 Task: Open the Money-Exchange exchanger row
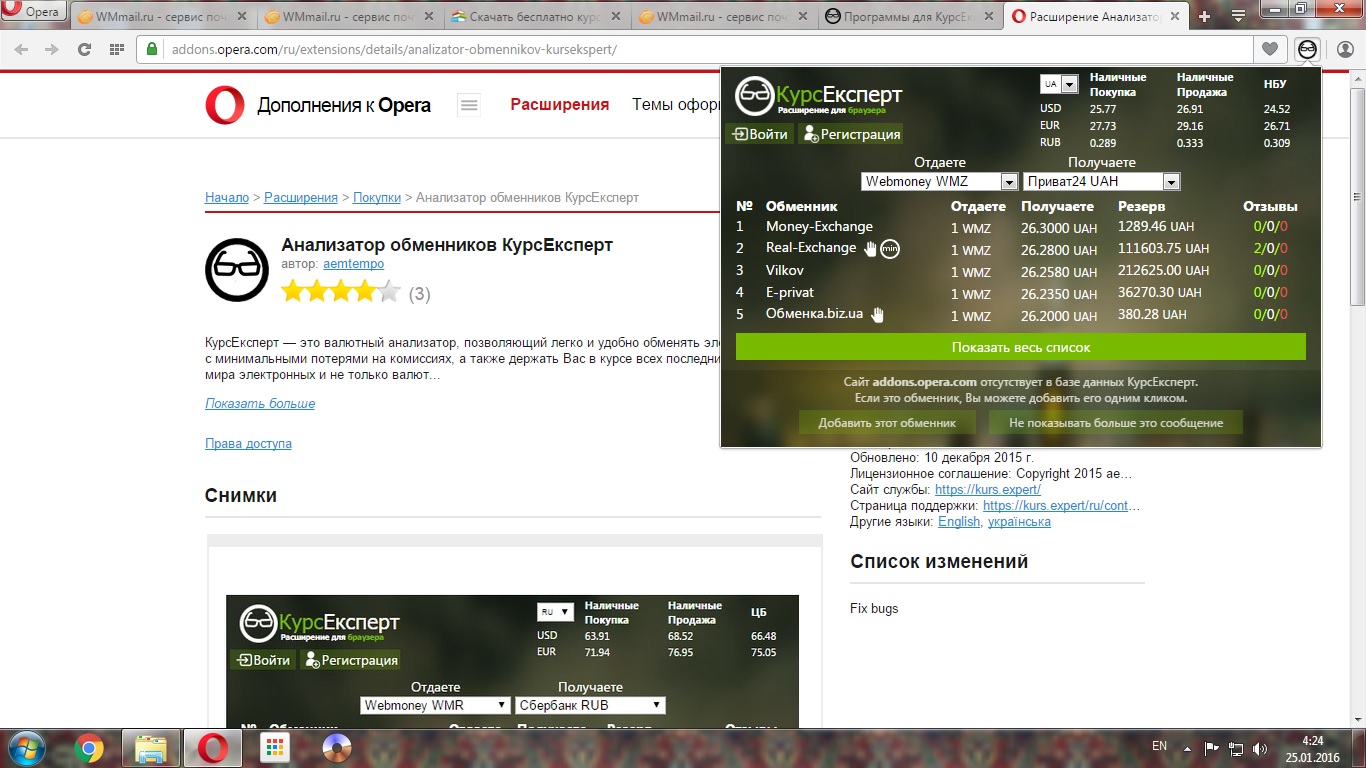(1021, 227)
